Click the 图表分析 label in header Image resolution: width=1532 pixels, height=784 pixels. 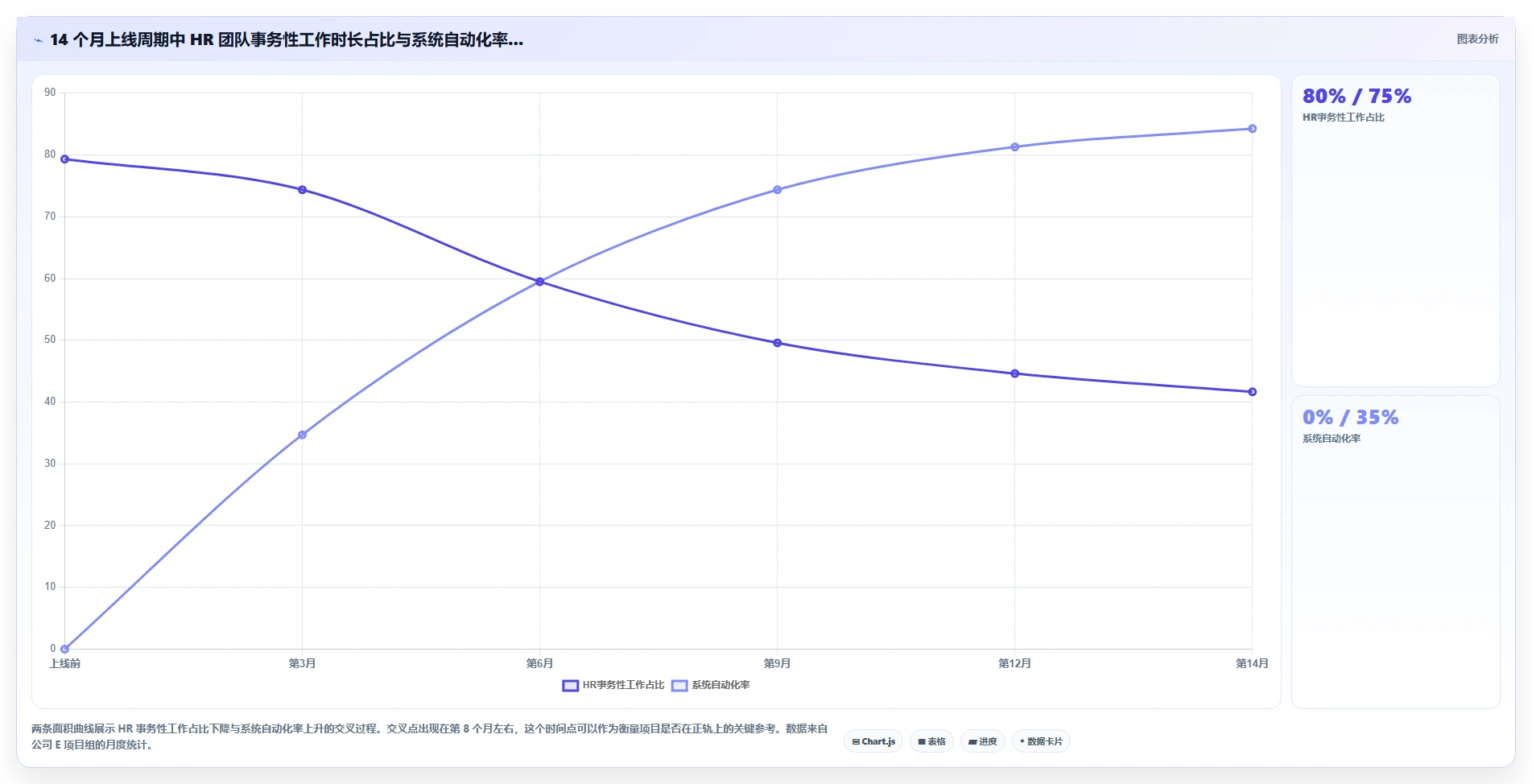(x=1477, y=39)
